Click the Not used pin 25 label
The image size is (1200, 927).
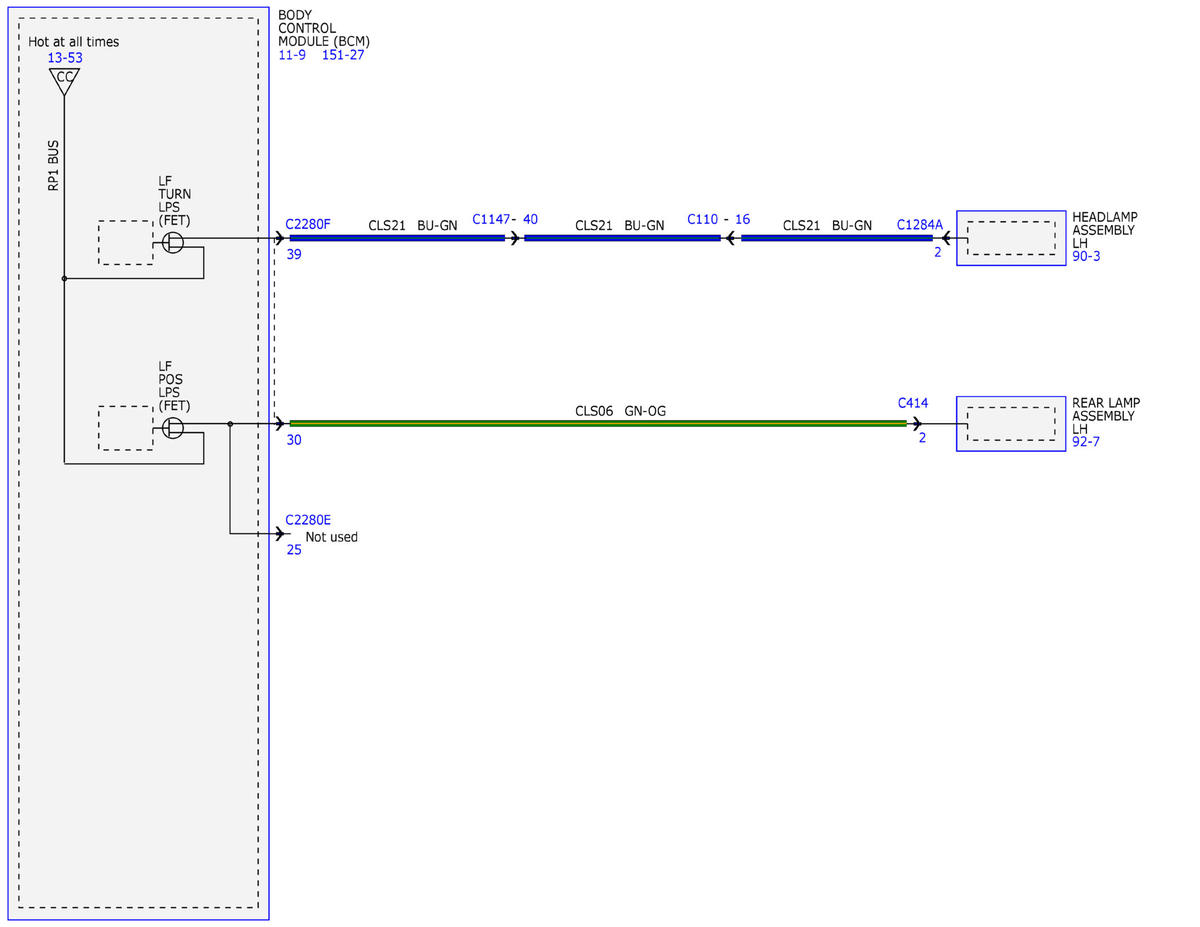click(331, 537)
